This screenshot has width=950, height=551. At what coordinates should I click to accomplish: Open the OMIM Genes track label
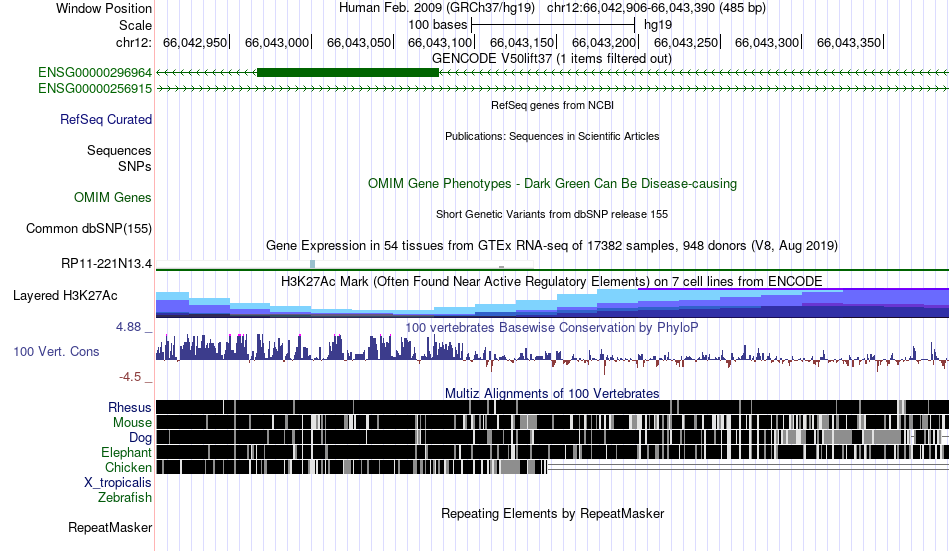pyautogui.click(x=113, y=198)
